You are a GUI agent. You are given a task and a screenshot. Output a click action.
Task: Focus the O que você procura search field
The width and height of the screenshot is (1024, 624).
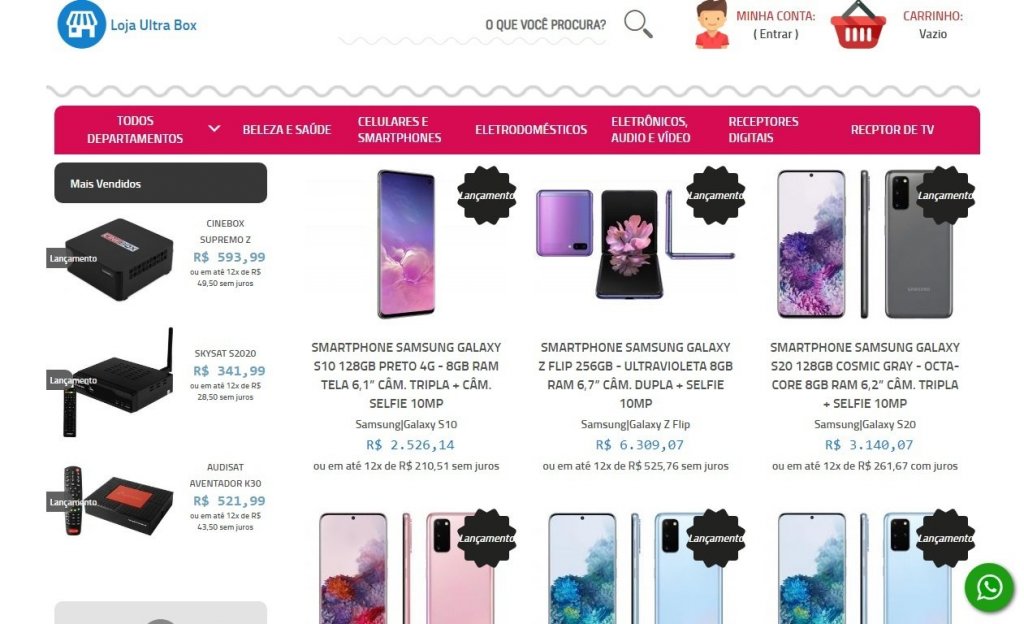[472, 25]
